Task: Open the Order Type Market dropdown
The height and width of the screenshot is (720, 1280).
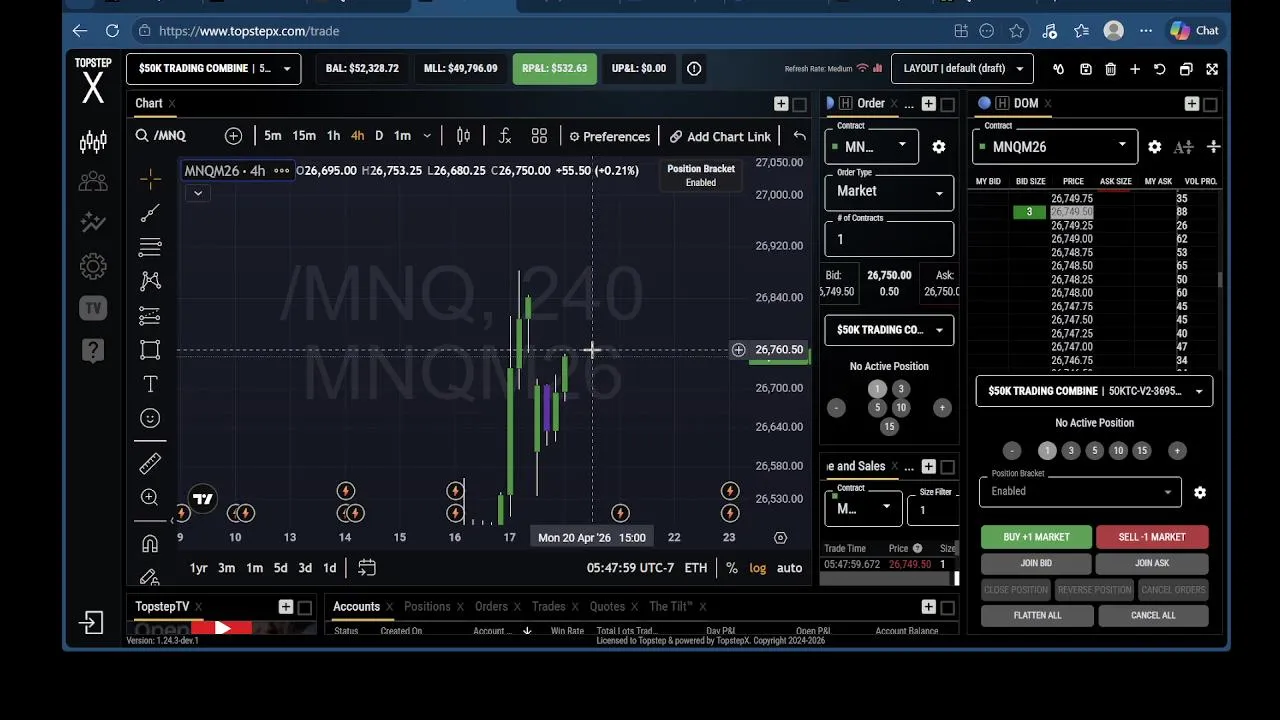Action: pyautogui.click(x=889, y=191)
